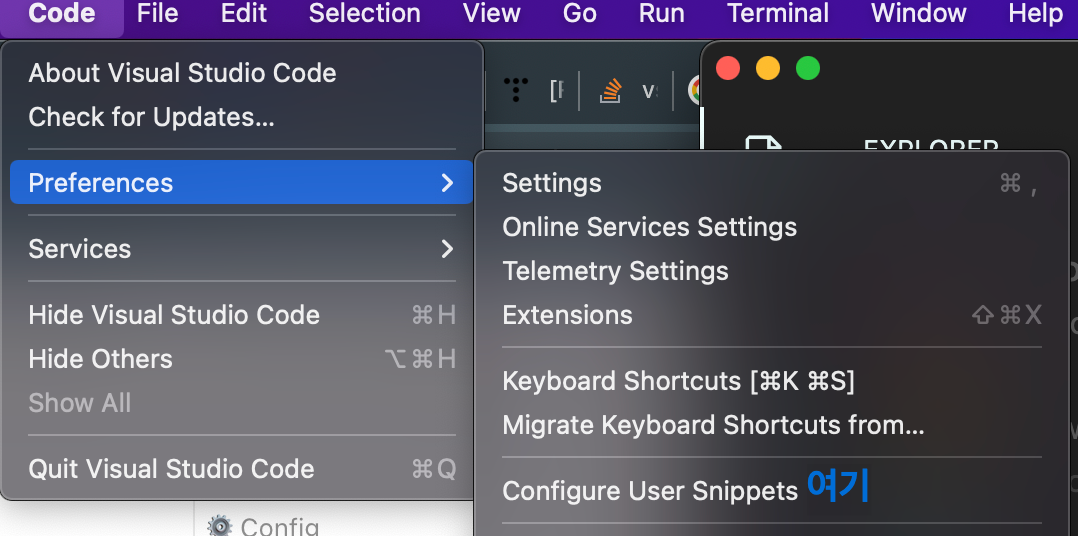This screenshot has width=1078, height=536.
Task: Open the Code application menu
Action: [62, 13]
